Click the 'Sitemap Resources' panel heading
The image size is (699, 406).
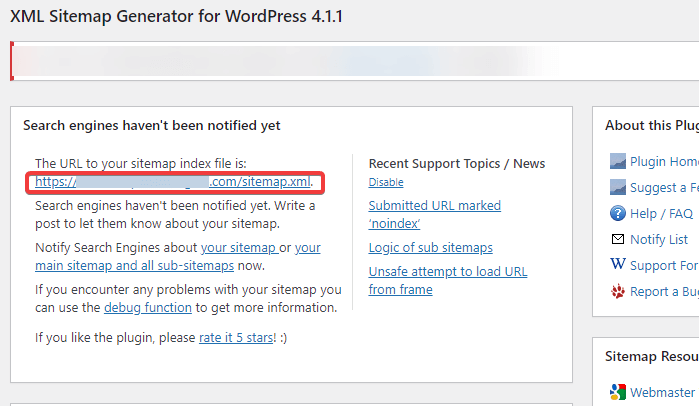coord(652,357)
